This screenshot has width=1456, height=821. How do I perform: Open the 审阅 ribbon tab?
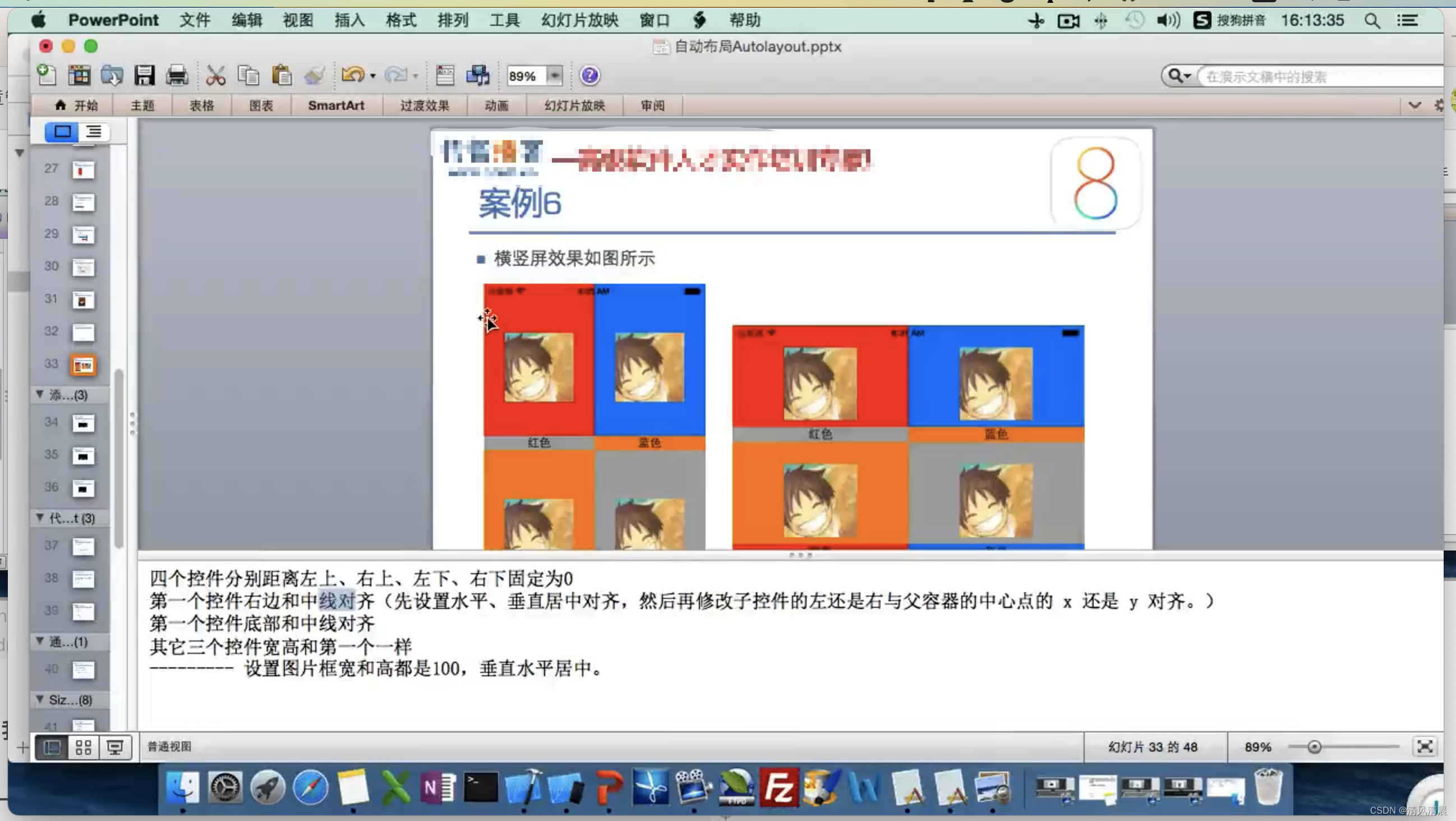[x=653, y=105]
